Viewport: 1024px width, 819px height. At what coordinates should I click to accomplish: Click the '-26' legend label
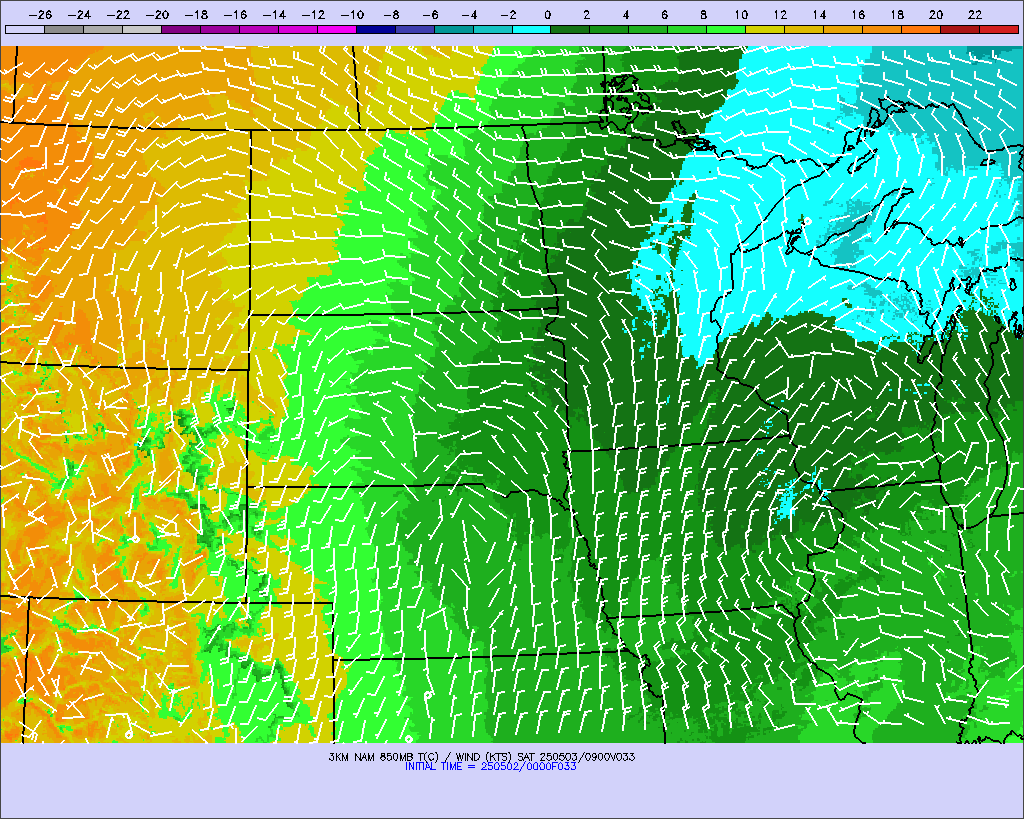click(x=40, y=14)
